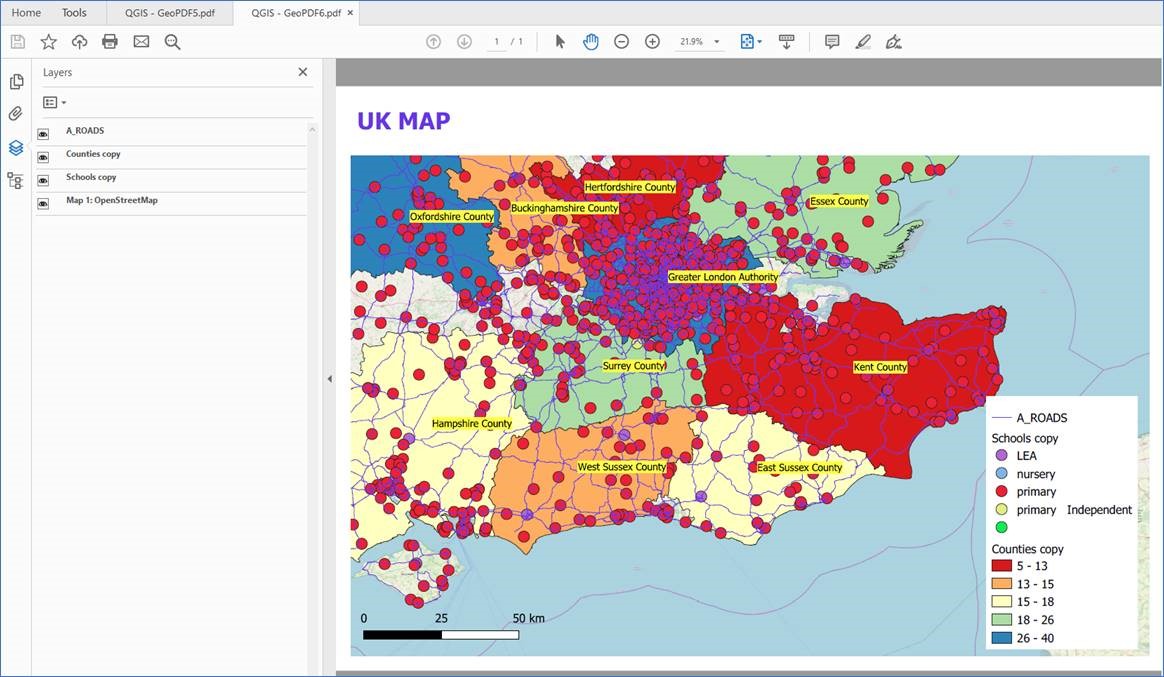Open the Layers panel options menu

click(x=54, y=102)
